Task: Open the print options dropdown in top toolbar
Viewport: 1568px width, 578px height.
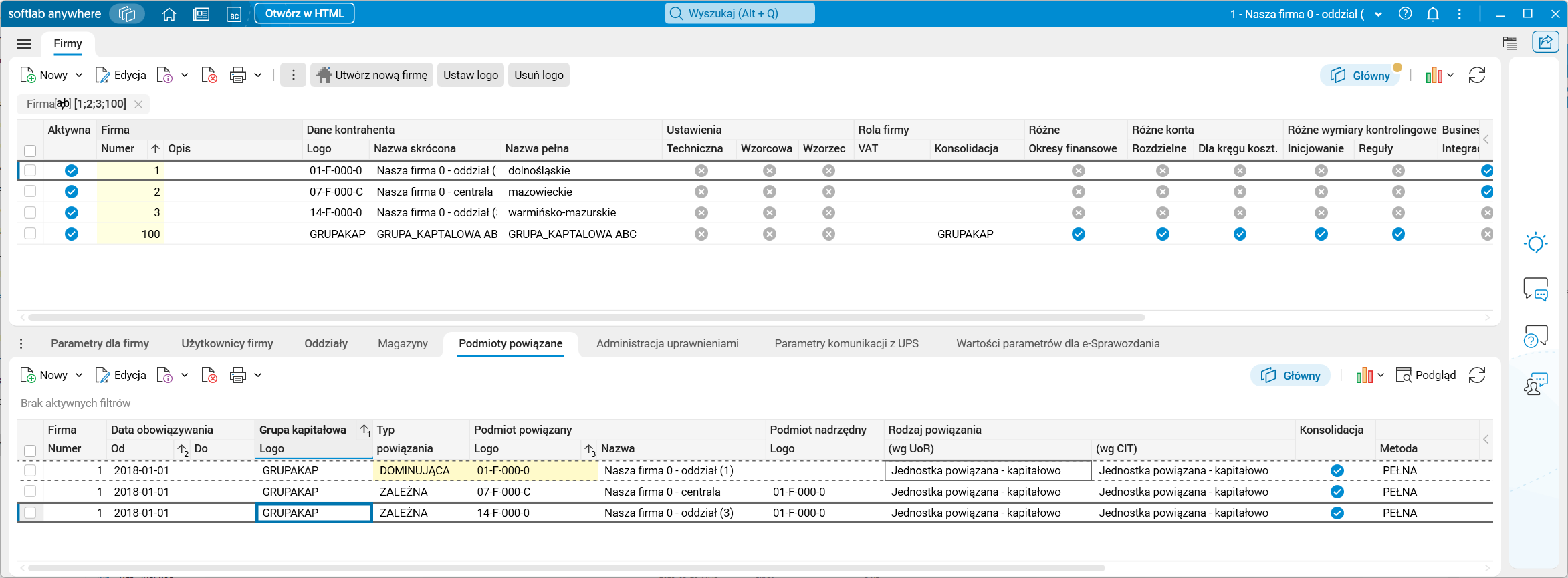Action: [258, 76]
